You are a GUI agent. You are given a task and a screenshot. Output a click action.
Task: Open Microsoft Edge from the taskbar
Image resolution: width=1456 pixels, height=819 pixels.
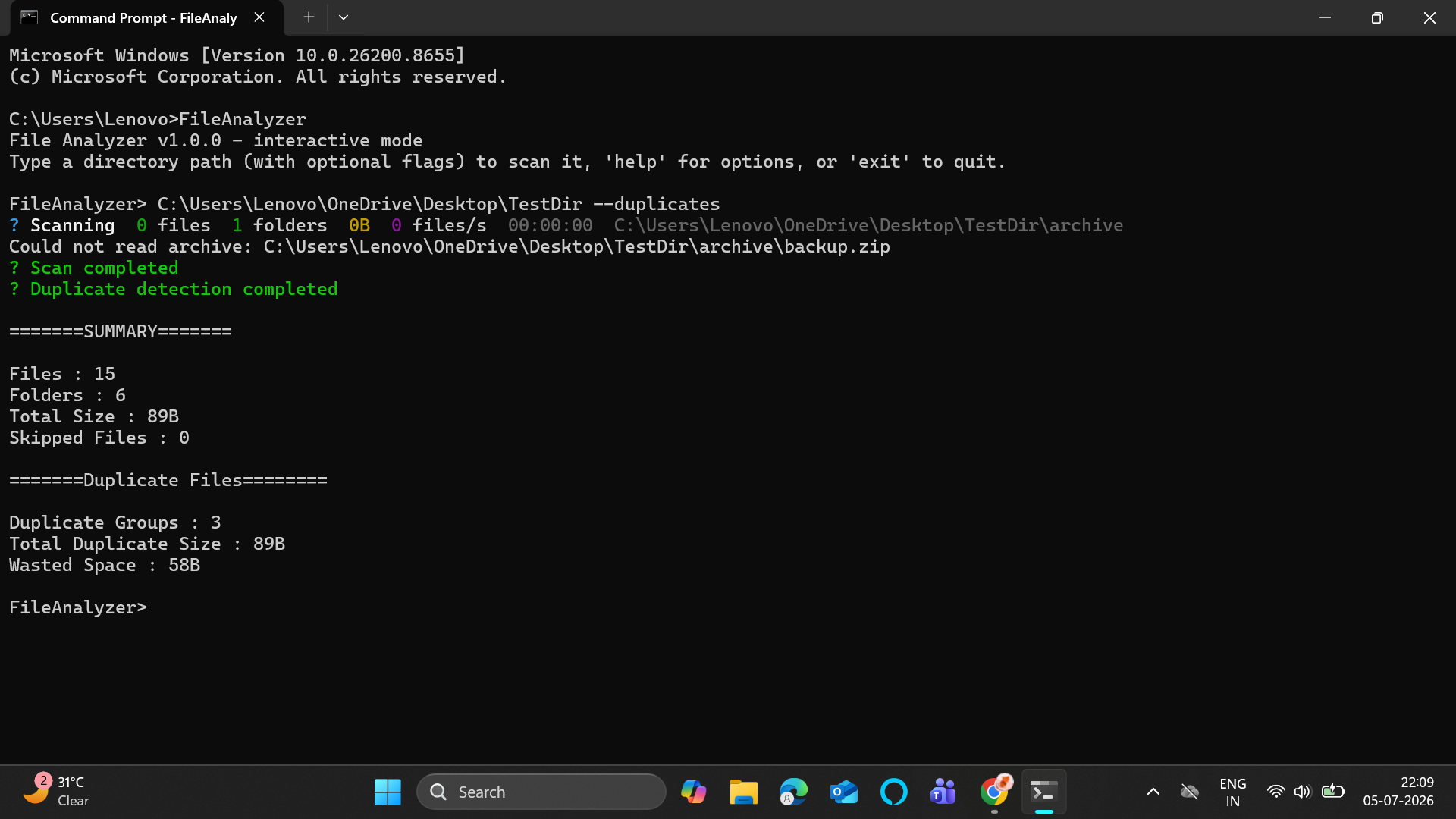[x=793, y=792]
